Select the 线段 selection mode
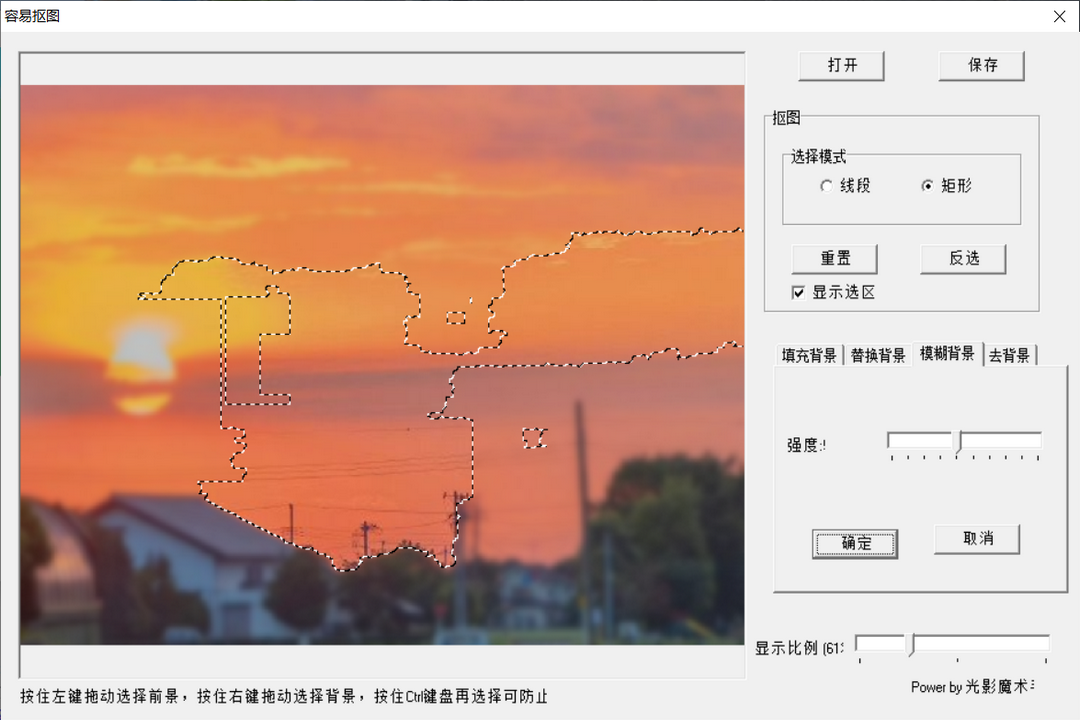 coord(827,186)
